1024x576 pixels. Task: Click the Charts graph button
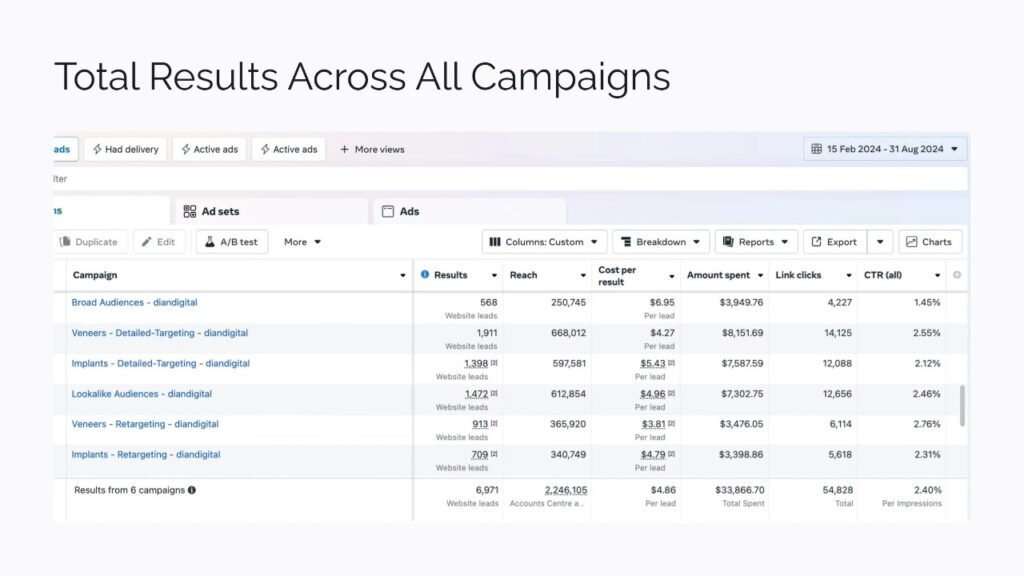930,242
